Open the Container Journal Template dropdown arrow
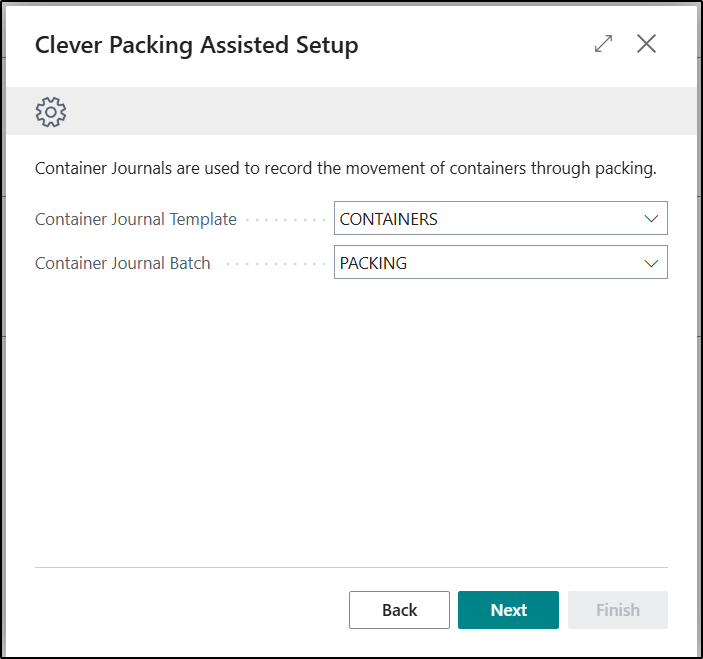The image size is (703, 659). pyautogui.click(x=652, y=219)
